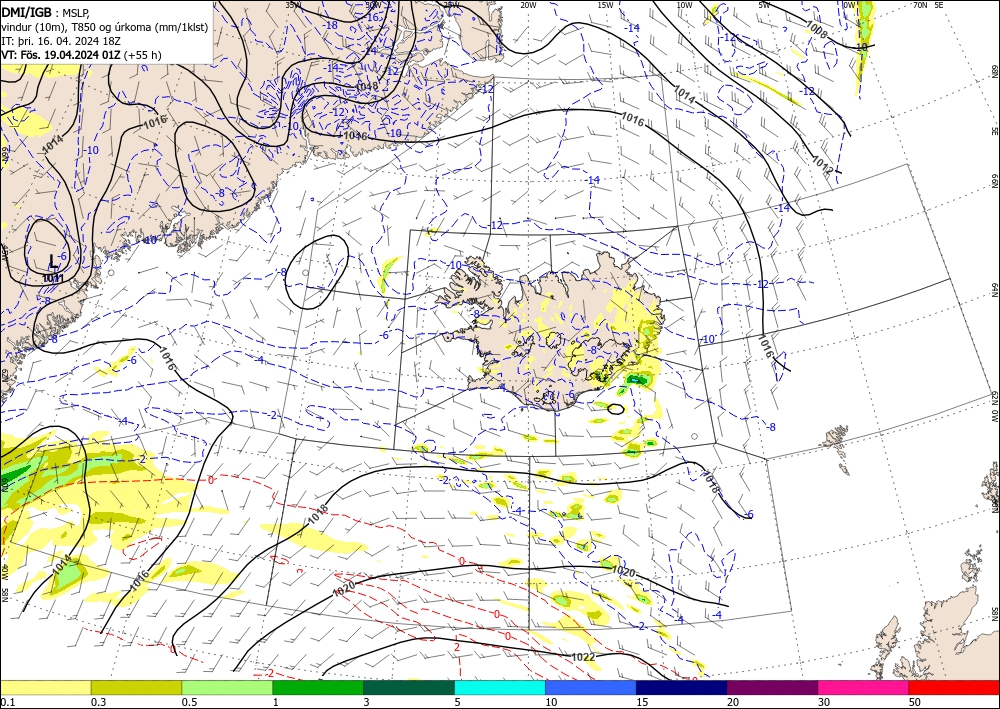Click the 35W longitude label
This screenshot has height=709, width=1000.
[293, 5]
